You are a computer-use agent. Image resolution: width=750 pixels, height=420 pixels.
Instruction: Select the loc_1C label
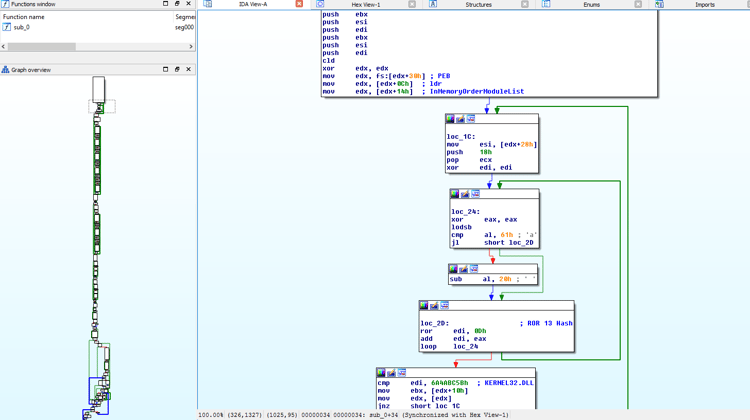coord(461,137)
